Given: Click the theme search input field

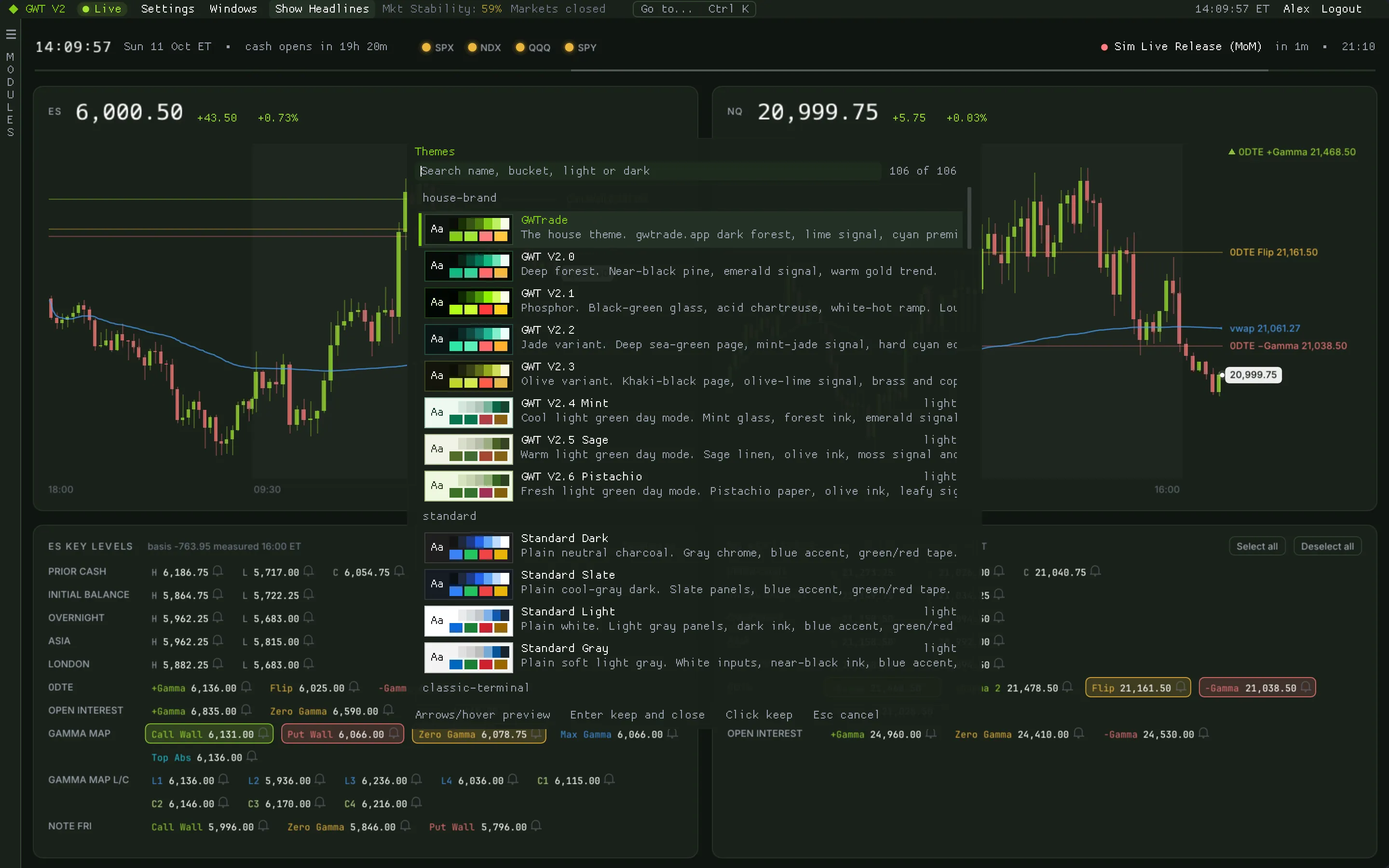Looking at the screenshot, I should click(x=647, y=171).
